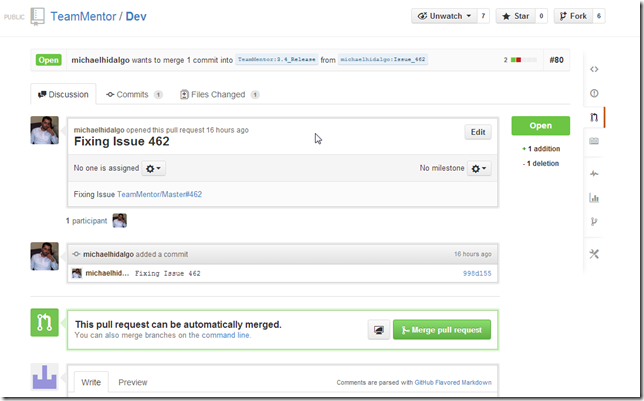Open the assignee gear dropdown
Viewport: 644px width, 401px height.
[x=154, y=169]
